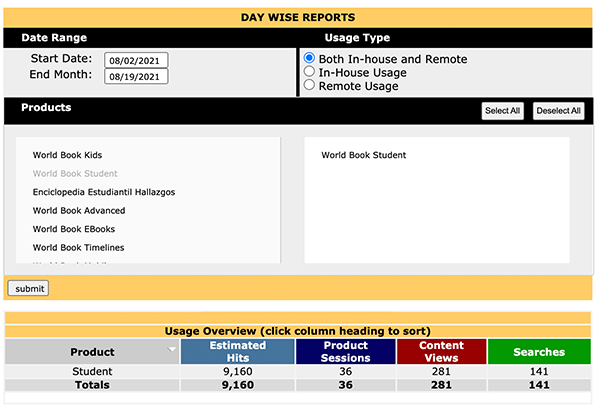Click the Start Date input field
Image resolution: width=600 pixels, height=407 pixels.
136,60
